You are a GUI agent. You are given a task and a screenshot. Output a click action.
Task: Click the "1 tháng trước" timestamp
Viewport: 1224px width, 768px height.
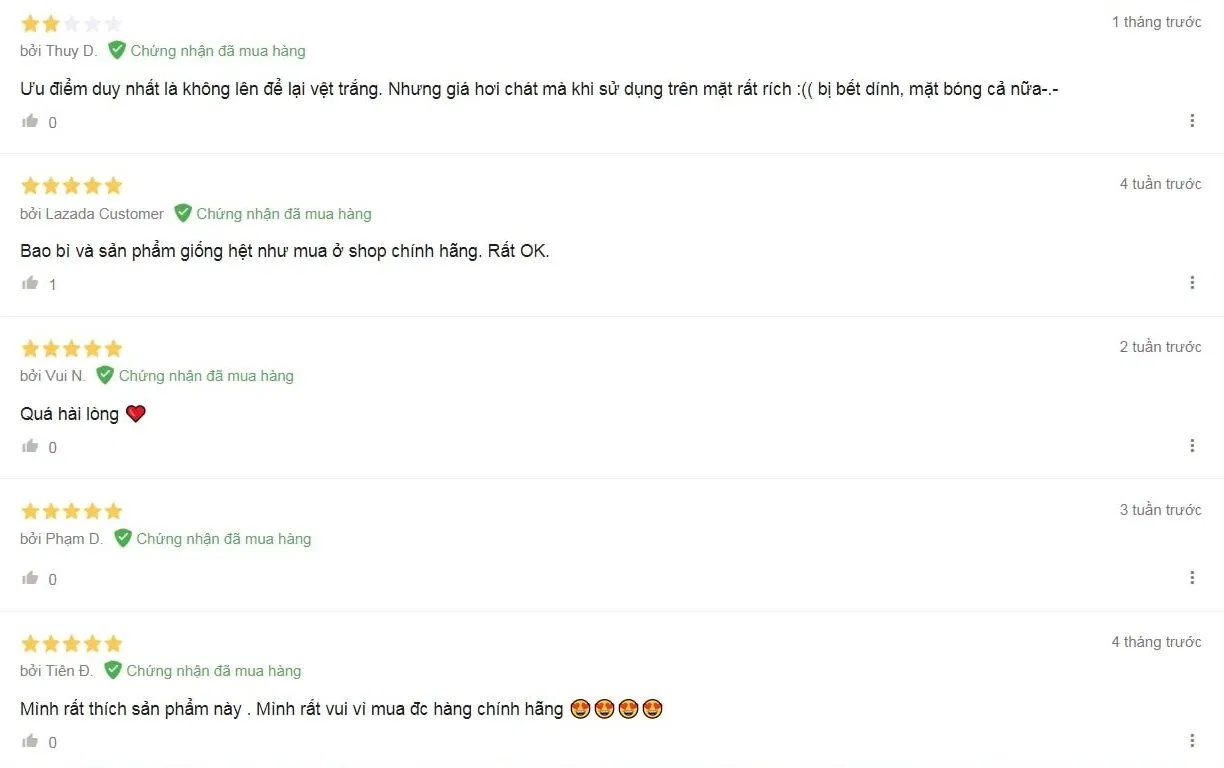point(1157,22)
